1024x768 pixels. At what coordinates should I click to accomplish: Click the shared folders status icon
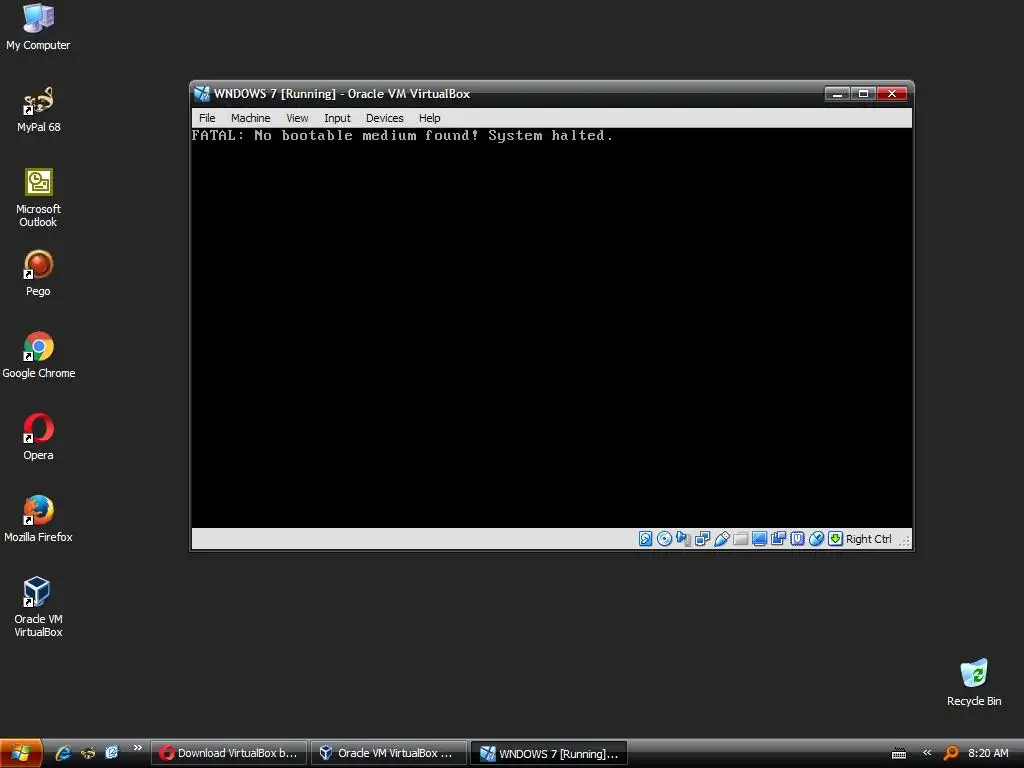pyautogui.click(x=740, y=539)
